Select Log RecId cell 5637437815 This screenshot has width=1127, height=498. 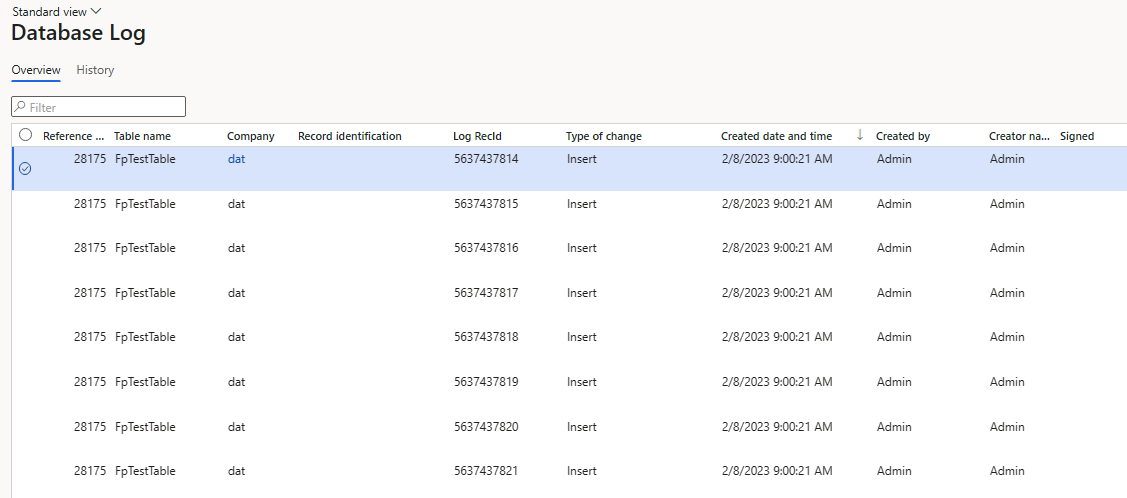click(x=486, y=204)
